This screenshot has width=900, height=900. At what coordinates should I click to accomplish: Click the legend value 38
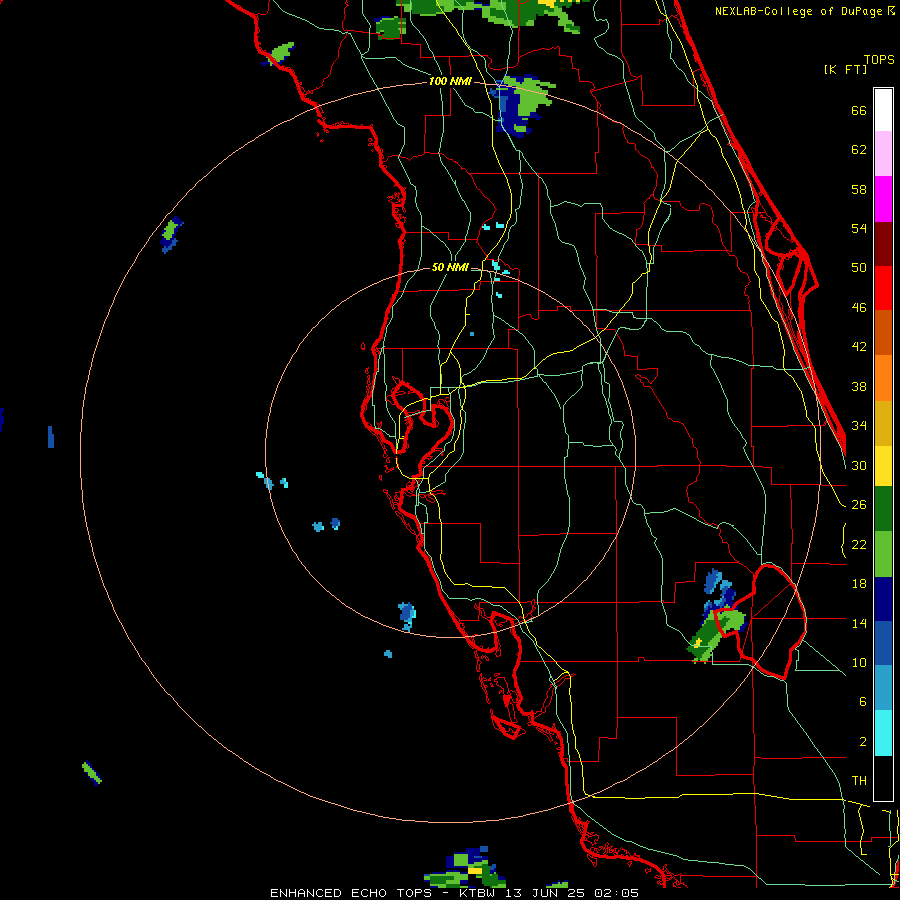tap(859, 386)
